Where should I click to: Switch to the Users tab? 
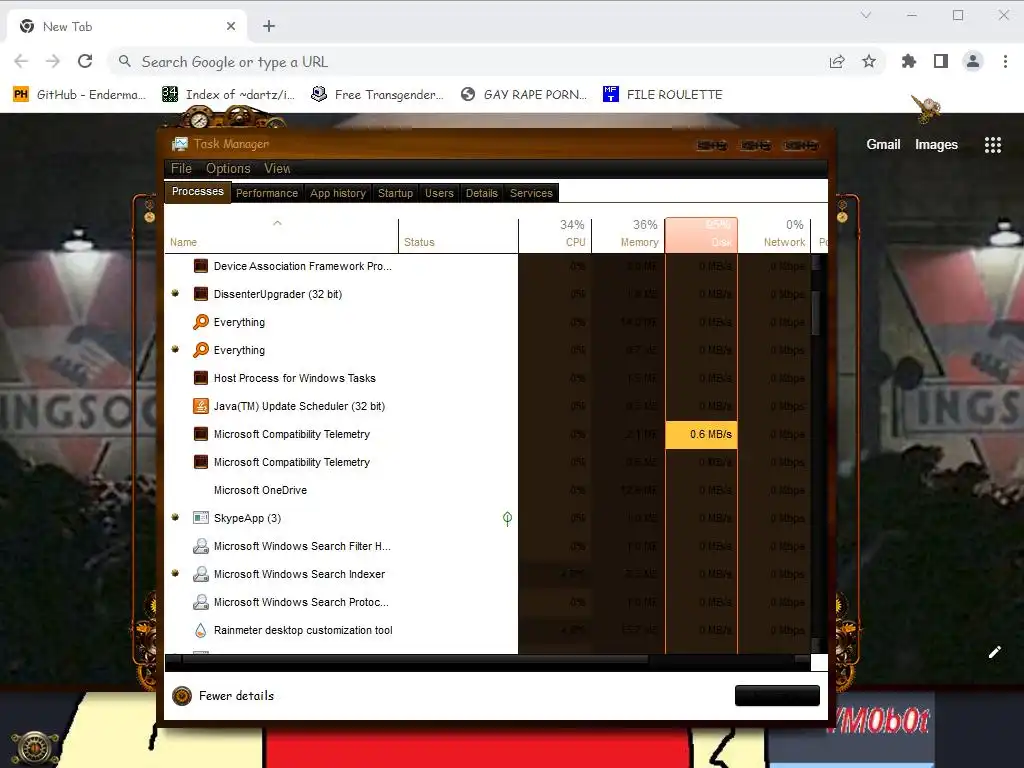point(439,193)
